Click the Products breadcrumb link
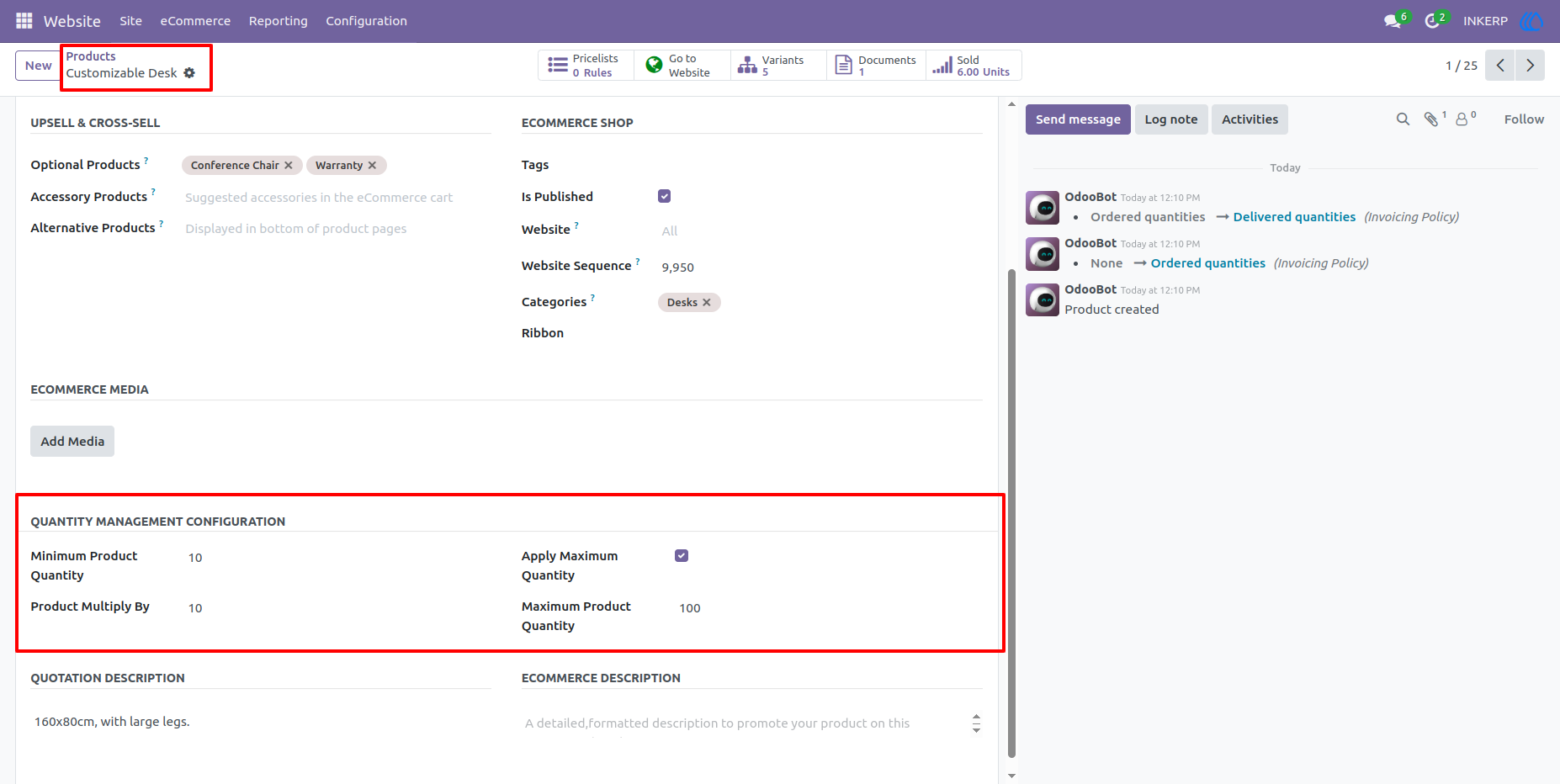The height and width of the screenshot is (784, 1560). click(x=91, y=56)
